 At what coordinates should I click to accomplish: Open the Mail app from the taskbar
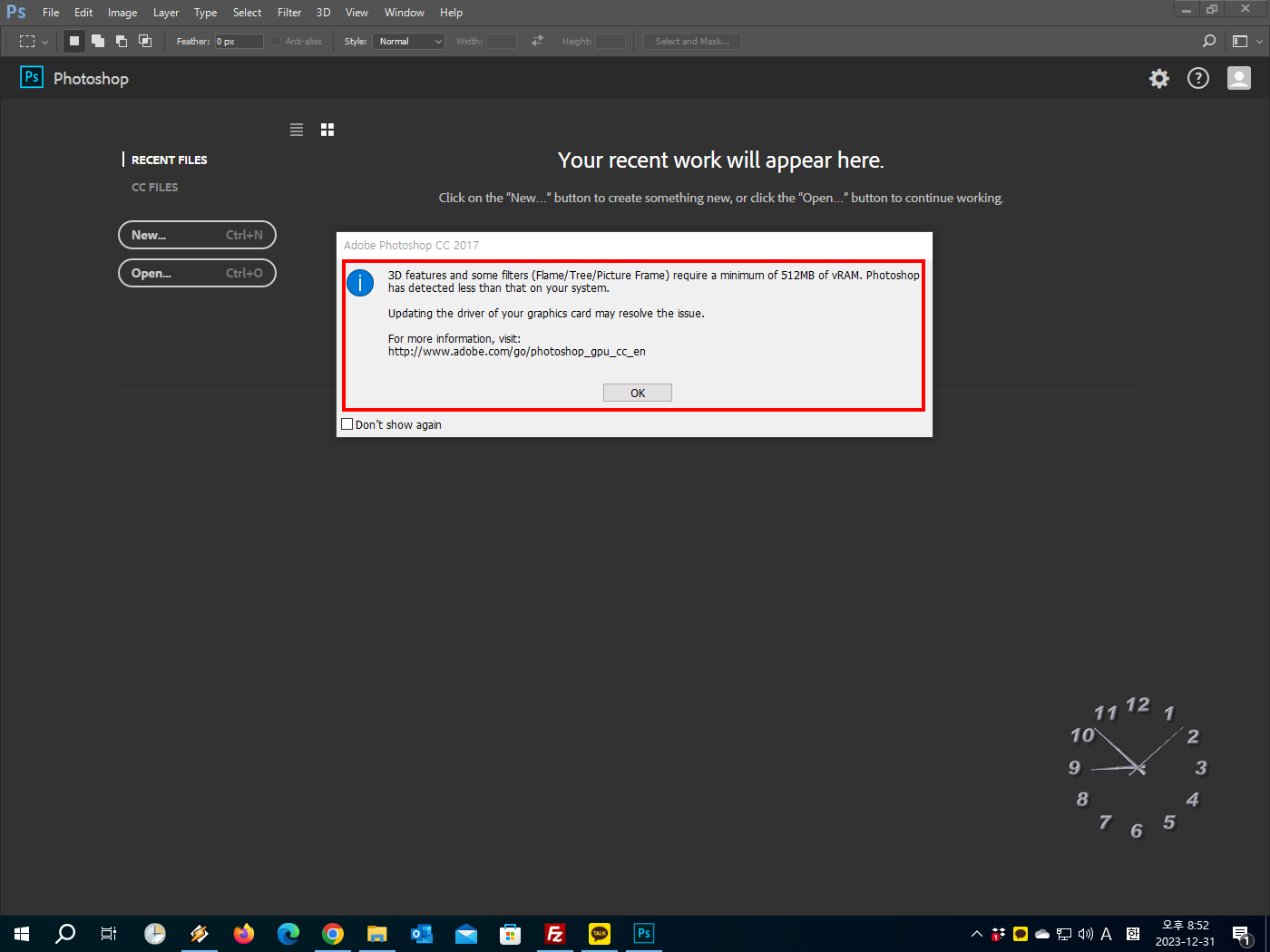click(x=466, y=934)
